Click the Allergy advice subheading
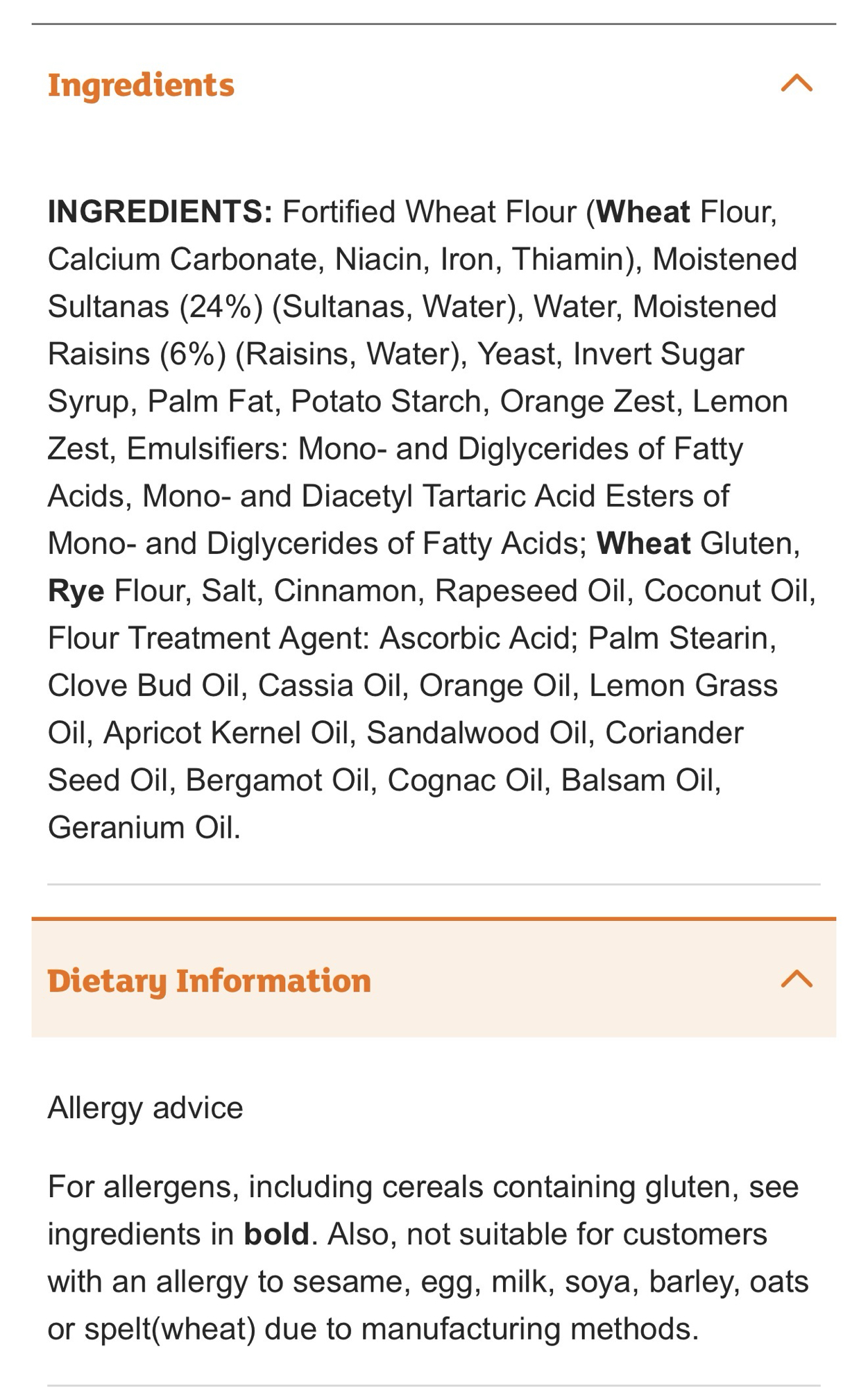This screenshot has height=1388, width=868. click(x=145, y=1108)
